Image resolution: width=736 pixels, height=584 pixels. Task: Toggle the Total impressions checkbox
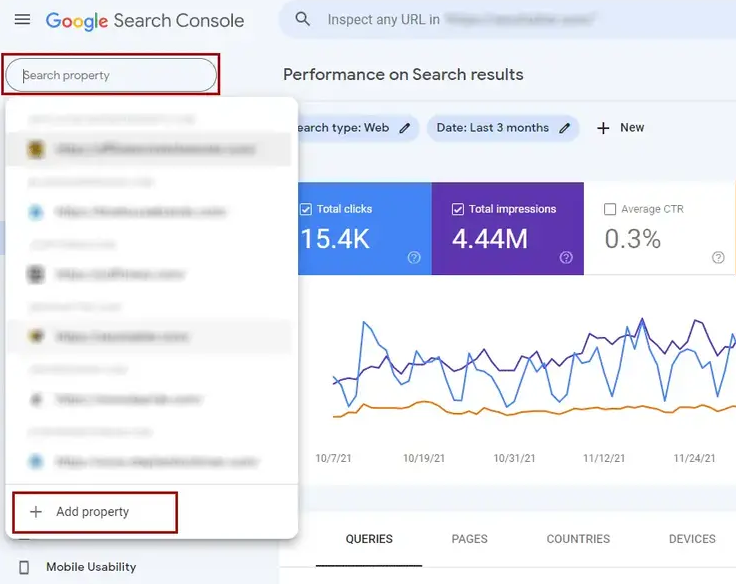[x=458, y=209]
